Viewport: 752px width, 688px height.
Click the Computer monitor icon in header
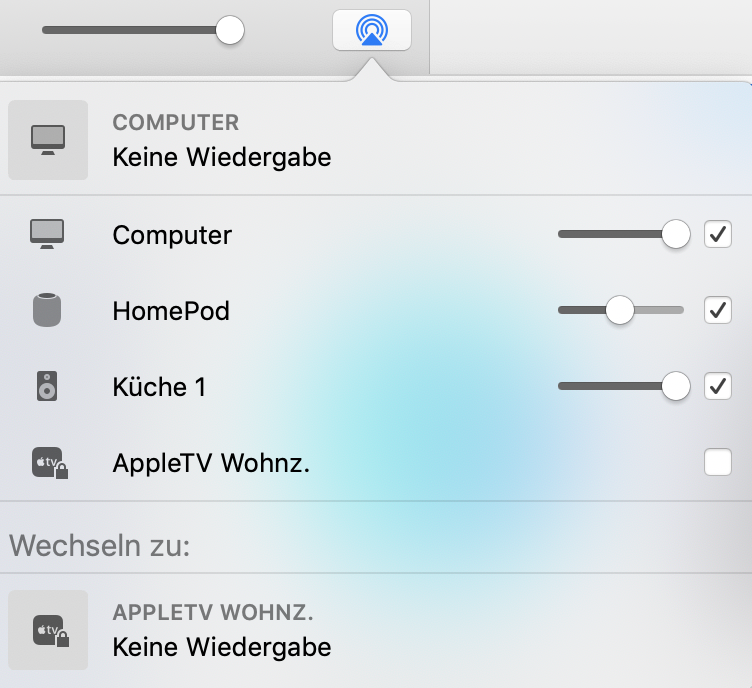click(x=48, y=140)
